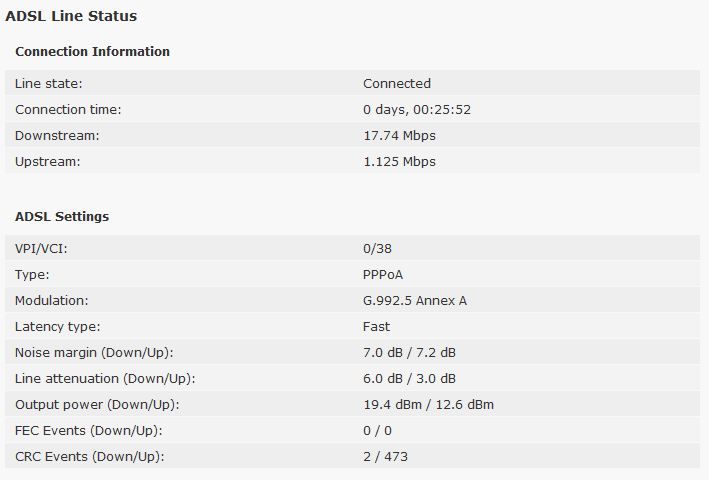This screenshot has width=709, height=480.
Task: Click the ADSL Line Status heading
Action: (71, 16)
